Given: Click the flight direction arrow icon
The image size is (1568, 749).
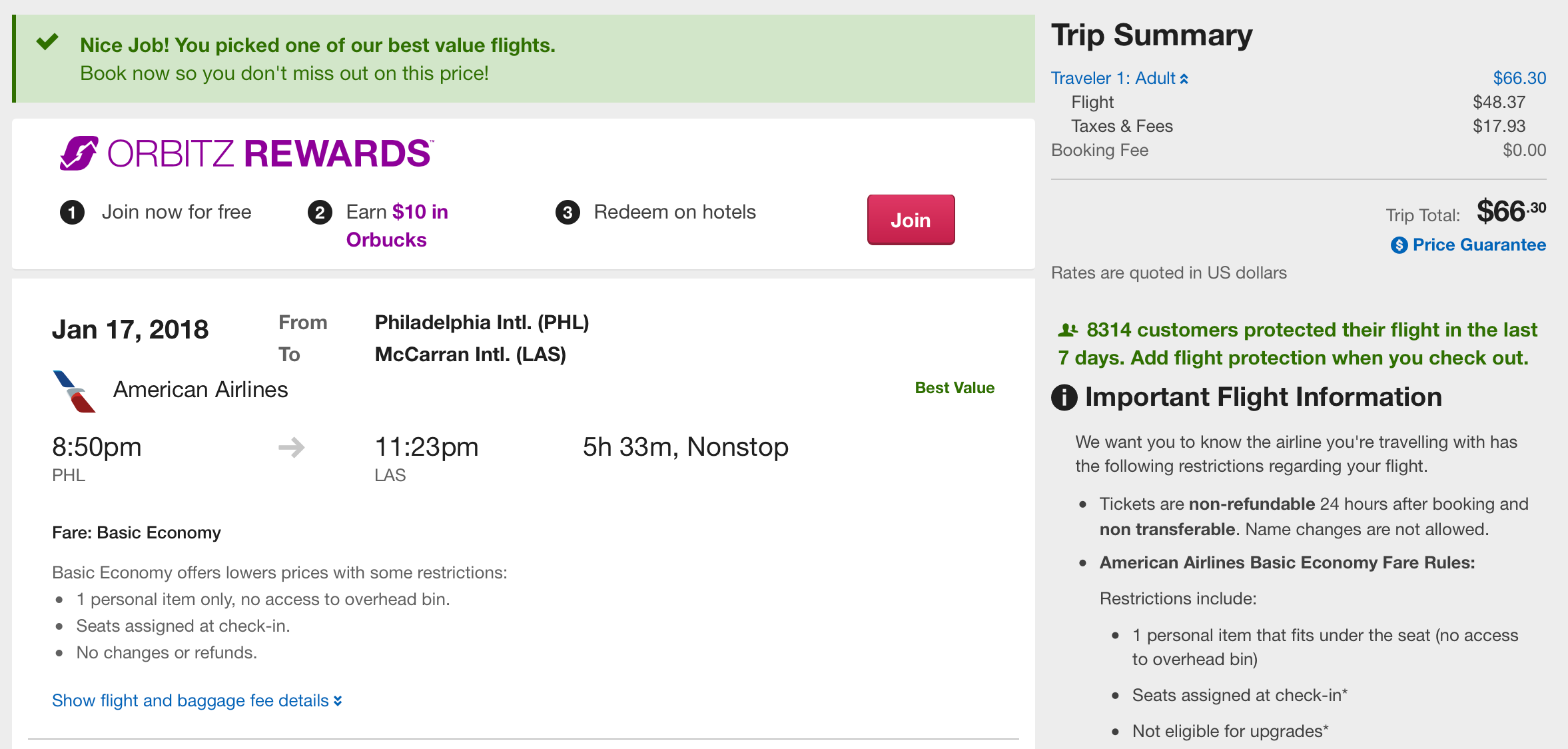Looking at the screenshot, I should pos(292,447).
